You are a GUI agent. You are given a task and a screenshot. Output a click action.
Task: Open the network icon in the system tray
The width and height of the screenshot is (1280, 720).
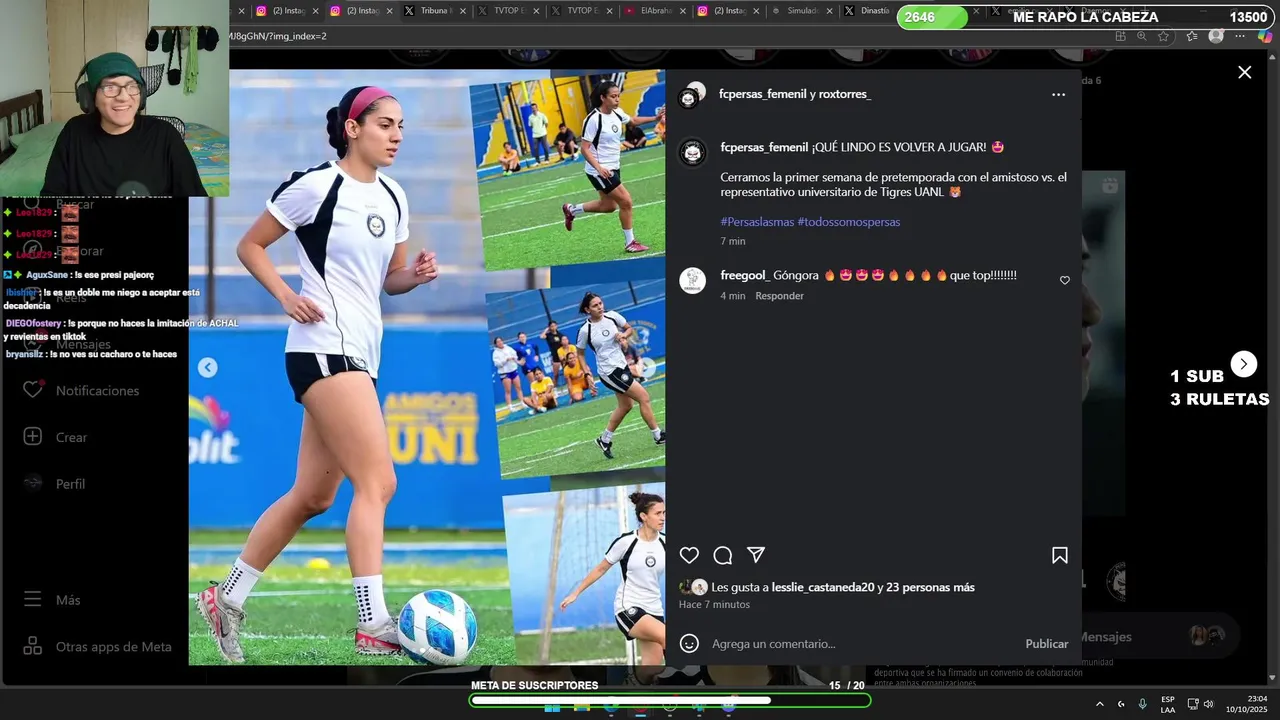pos(1193,704)
